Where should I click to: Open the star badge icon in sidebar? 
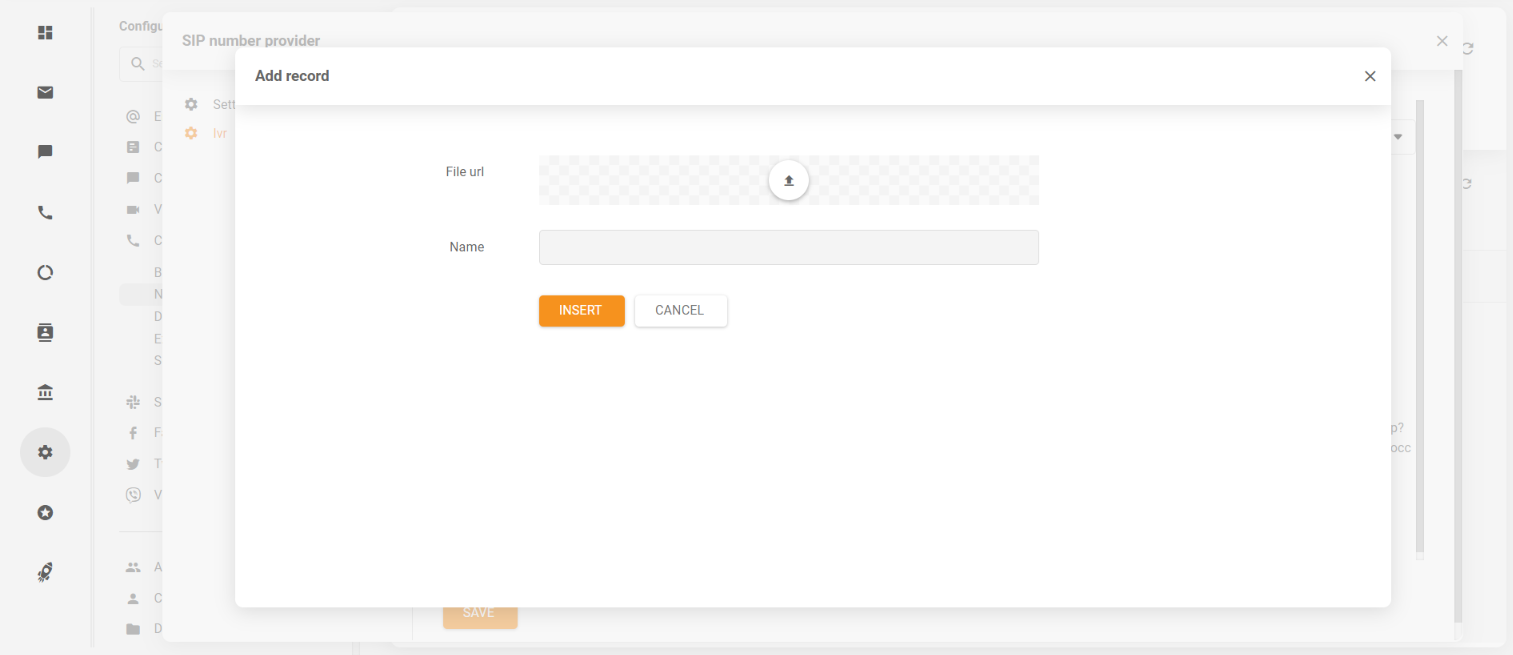(45, 512)
